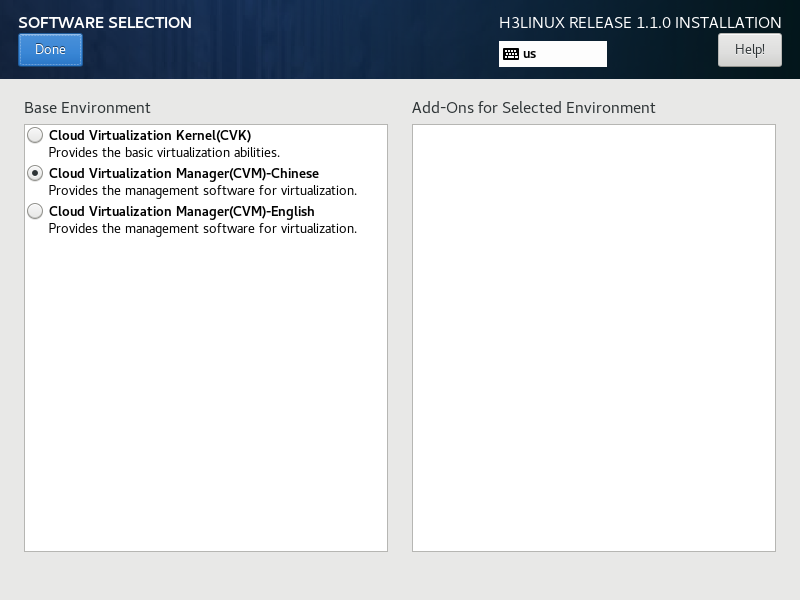Viewport: 800px width, 600px height.
Task: Click 'H3LINUX RELEASE 1.1.0 INSTALLATION' title text
Action: click(x=640, y=22)
